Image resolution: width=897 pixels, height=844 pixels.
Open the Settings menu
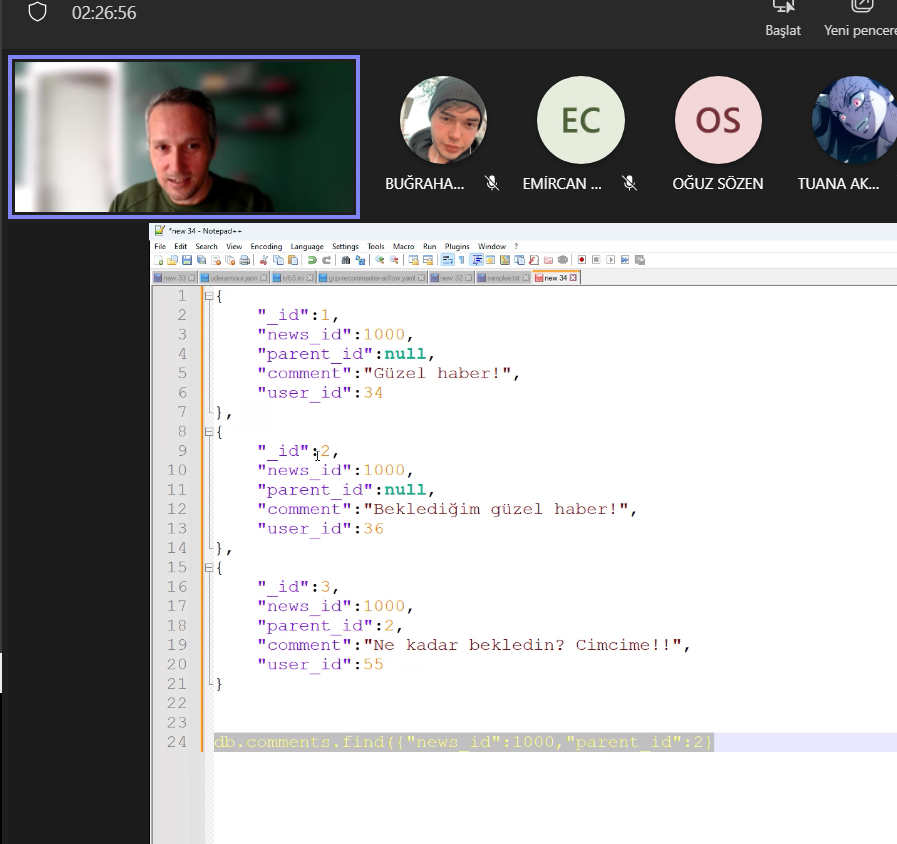click(x=346, y=247)
